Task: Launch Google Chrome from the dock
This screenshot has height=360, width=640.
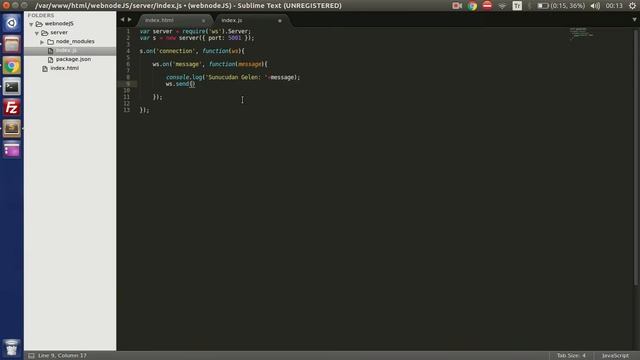Action: tap(11, 66)
